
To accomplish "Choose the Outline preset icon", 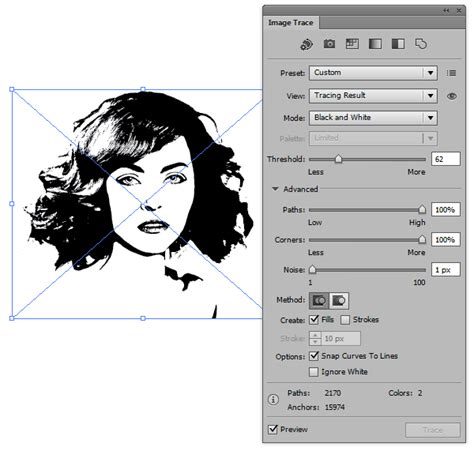I will [x=421, y=44].
